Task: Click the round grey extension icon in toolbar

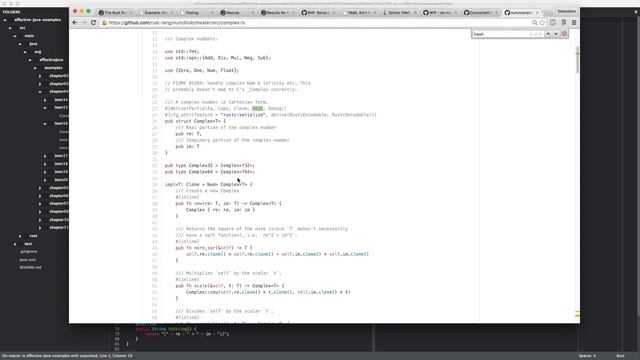Action: click(x=553, y=23)
